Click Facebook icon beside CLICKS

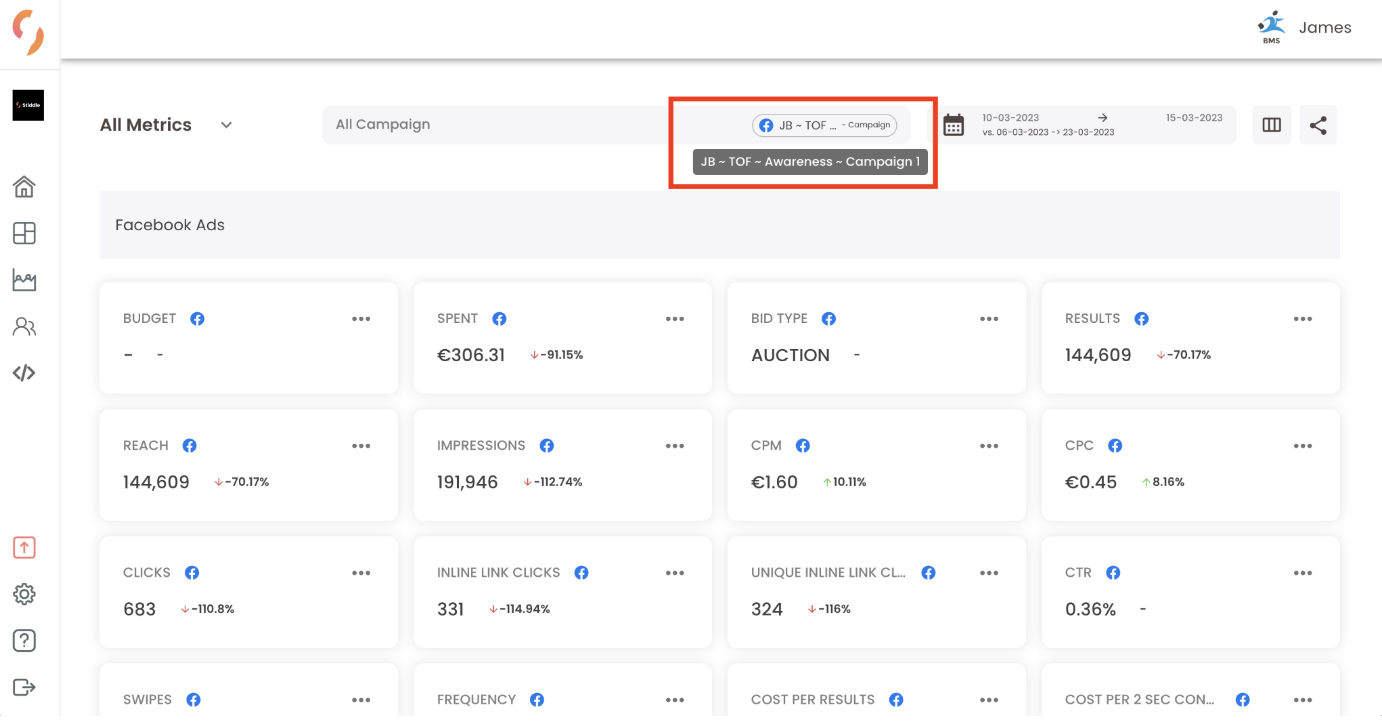[x=192, y=573]
